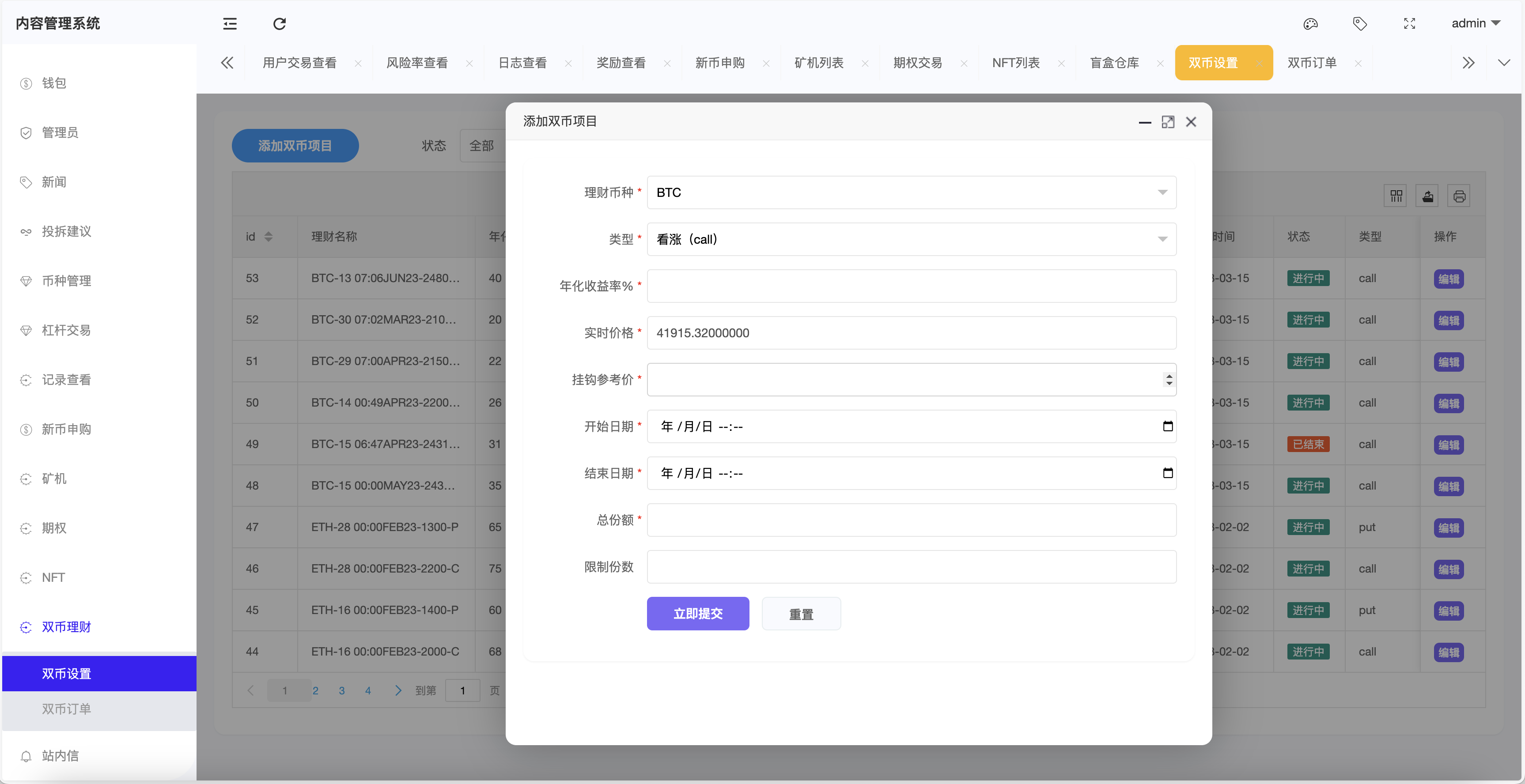This screenshot has width=1525, height=784.
Task: Reset the form using 重置
Action: click(801, 614)
